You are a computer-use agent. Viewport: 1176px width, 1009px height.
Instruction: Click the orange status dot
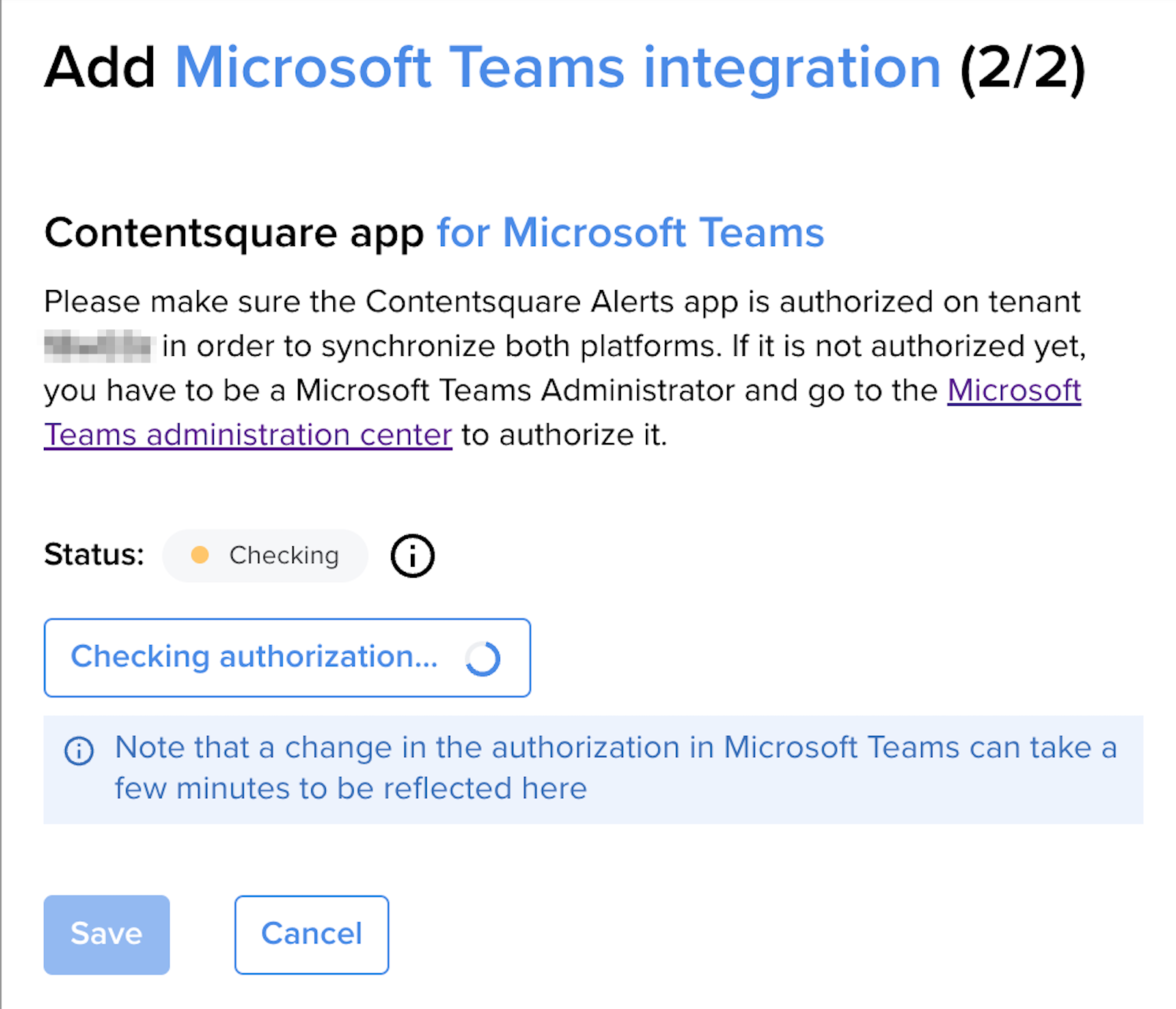click(x=200, y=555)
